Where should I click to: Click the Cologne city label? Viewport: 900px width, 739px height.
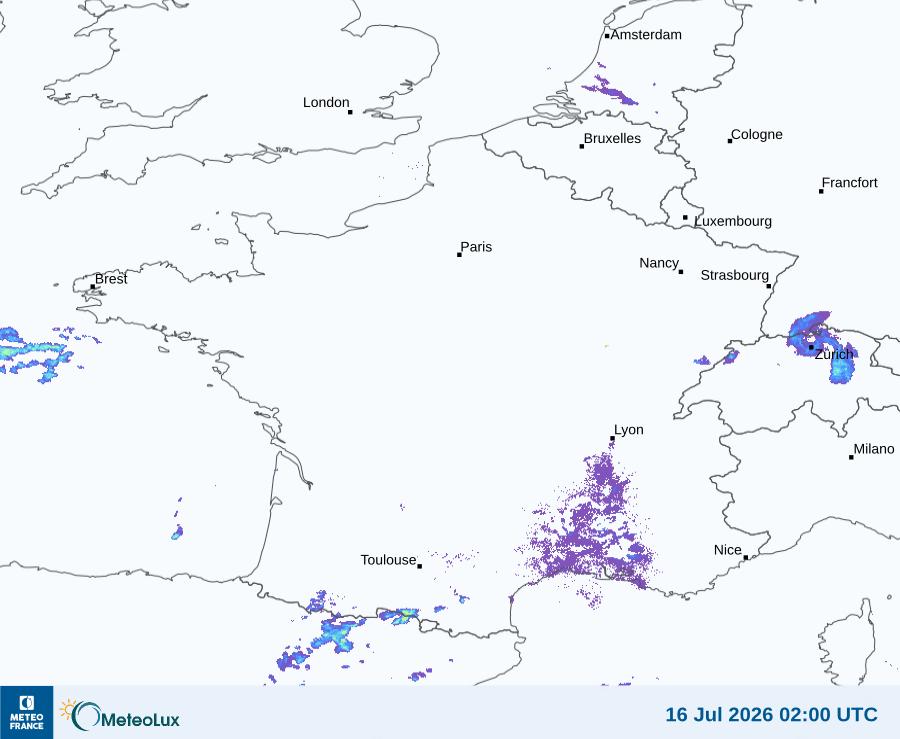tap(757, 134)
